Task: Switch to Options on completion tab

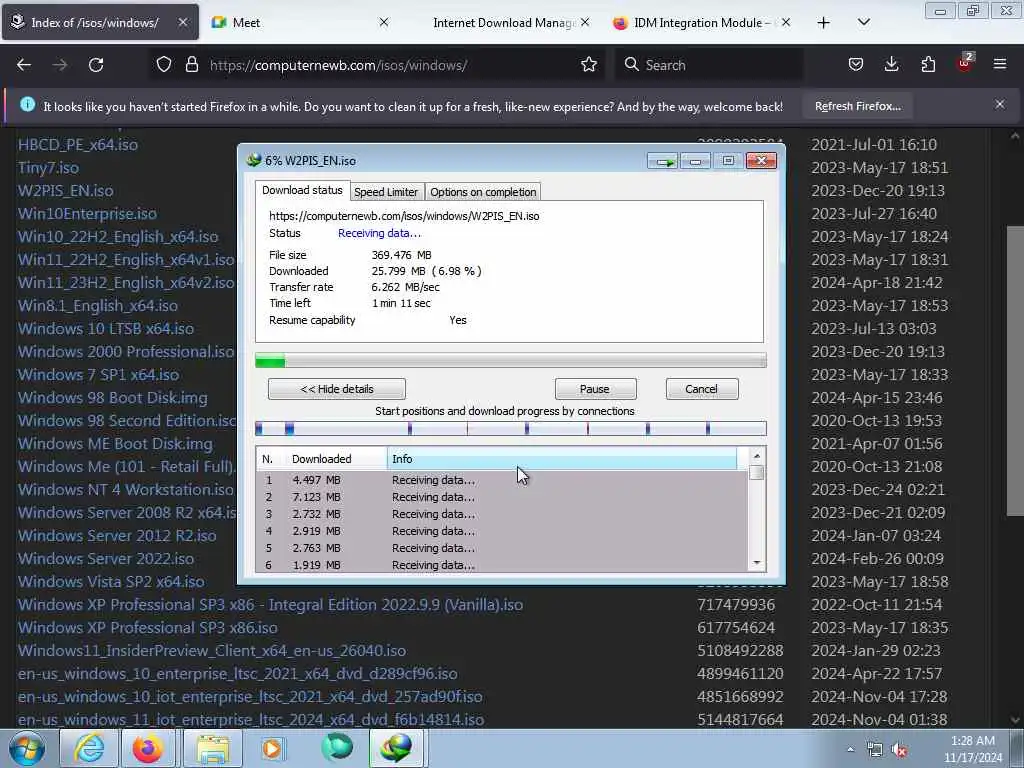Action: (x=483, y=192)
